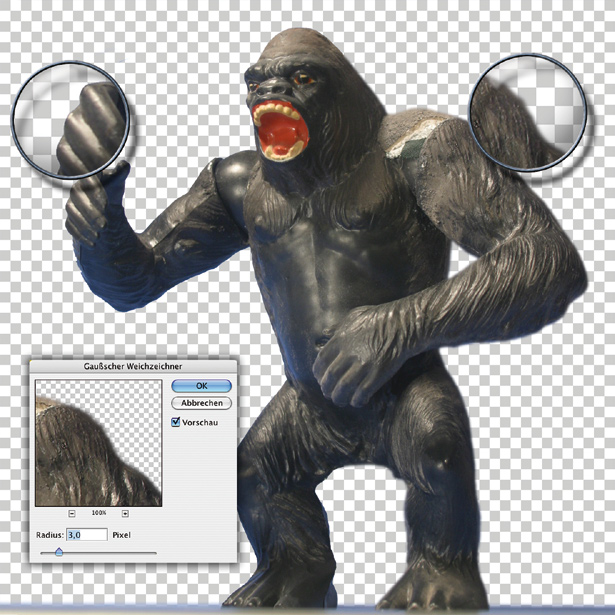Confirm the Gaussian blur with OK
Image resolution: width=615 pixels, height=615 pixels.
201,386
